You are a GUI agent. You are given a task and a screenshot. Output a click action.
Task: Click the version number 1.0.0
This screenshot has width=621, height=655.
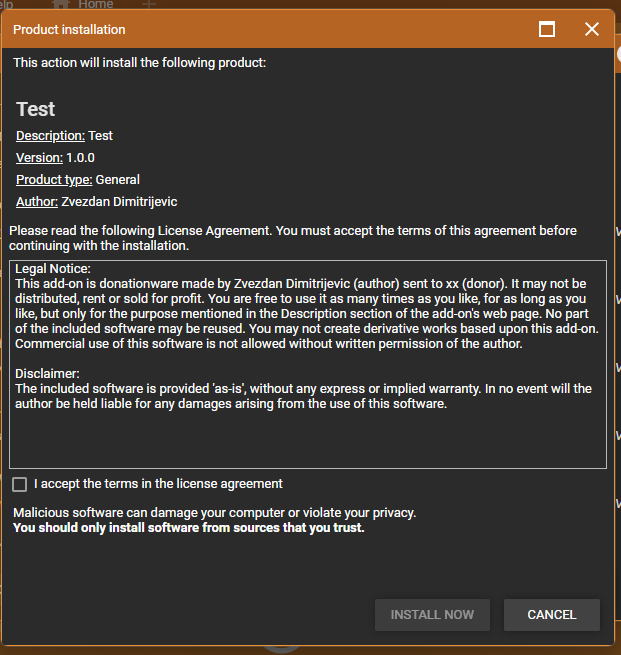tap(81, 158)
